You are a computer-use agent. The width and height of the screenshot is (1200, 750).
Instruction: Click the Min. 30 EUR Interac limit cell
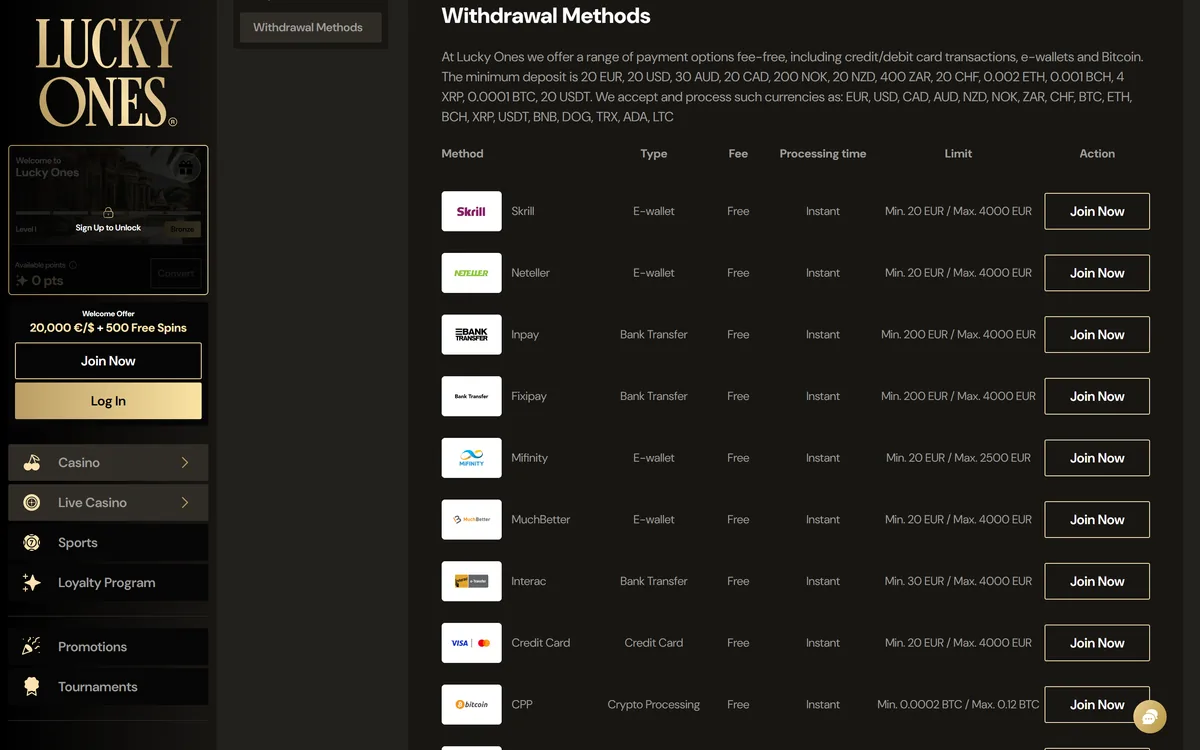point(958,581)
